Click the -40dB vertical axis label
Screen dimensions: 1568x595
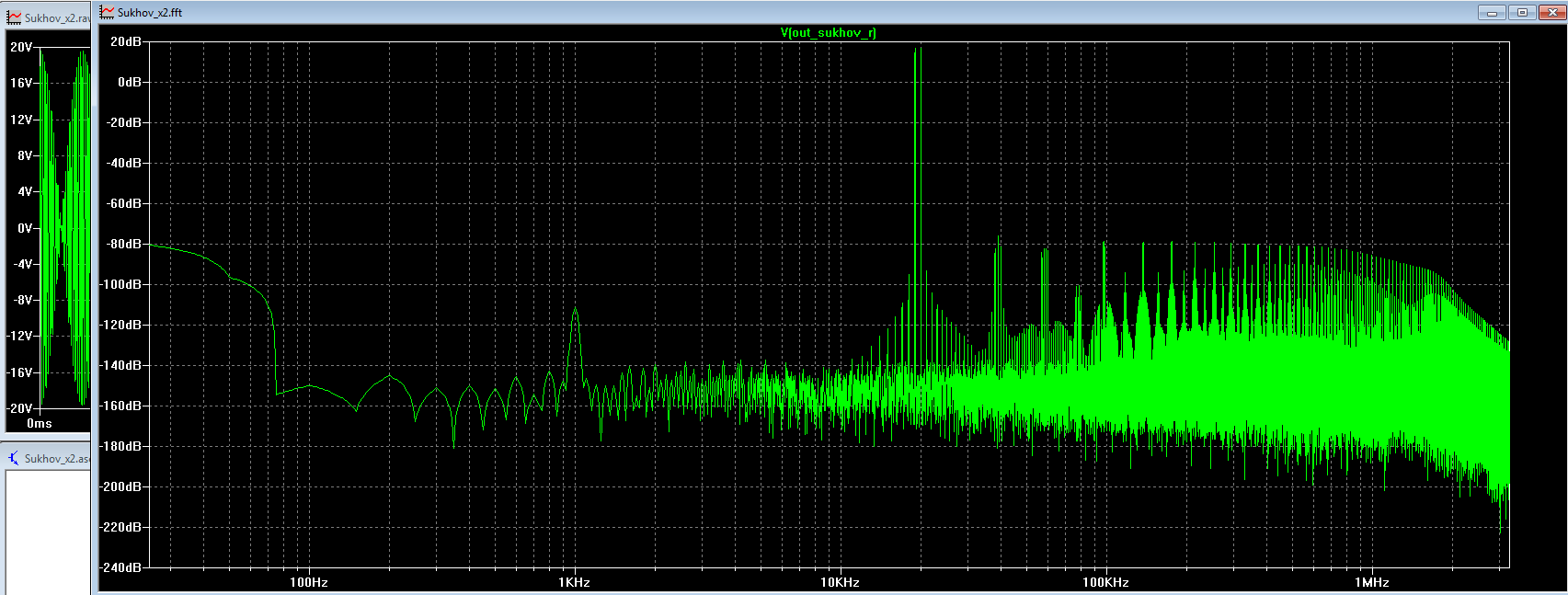(x=123, y=163)
